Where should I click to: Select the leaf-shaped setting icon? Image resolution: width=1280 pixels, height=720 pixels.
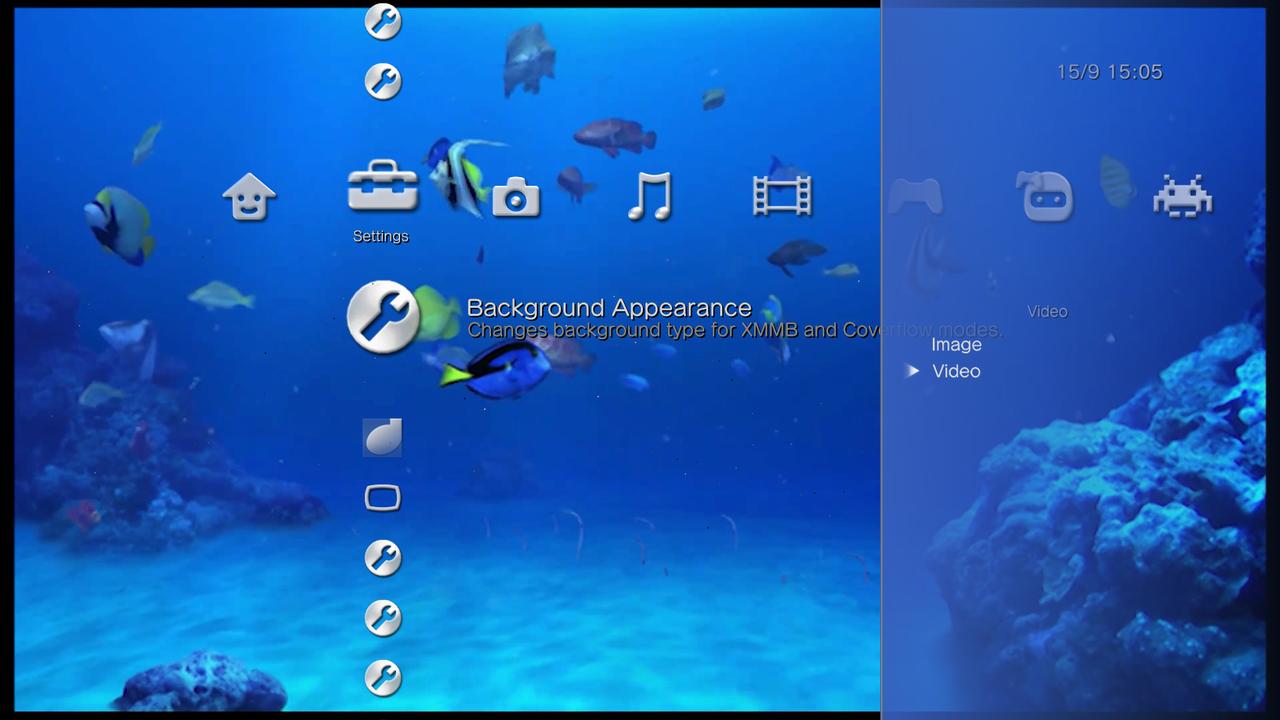point(382,437)
